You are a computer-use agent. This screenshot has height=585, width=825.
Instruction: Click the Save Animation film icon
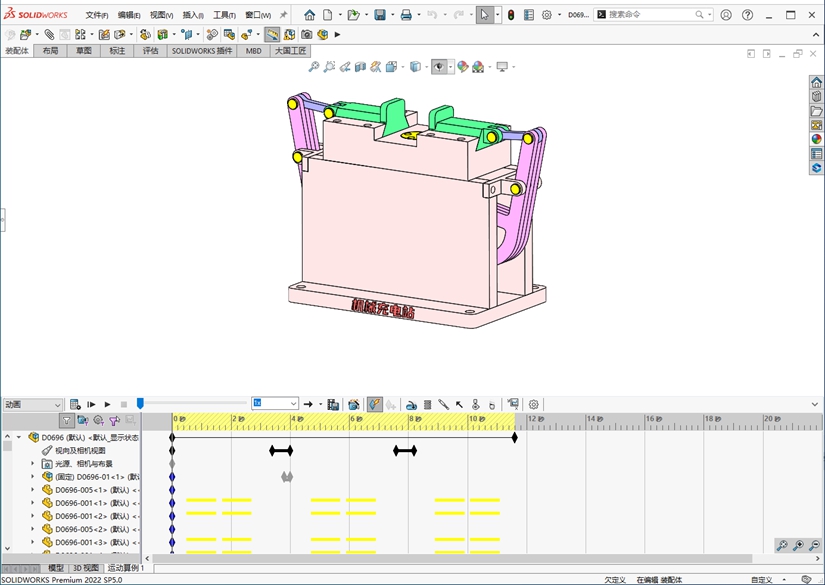click(333, 404)
